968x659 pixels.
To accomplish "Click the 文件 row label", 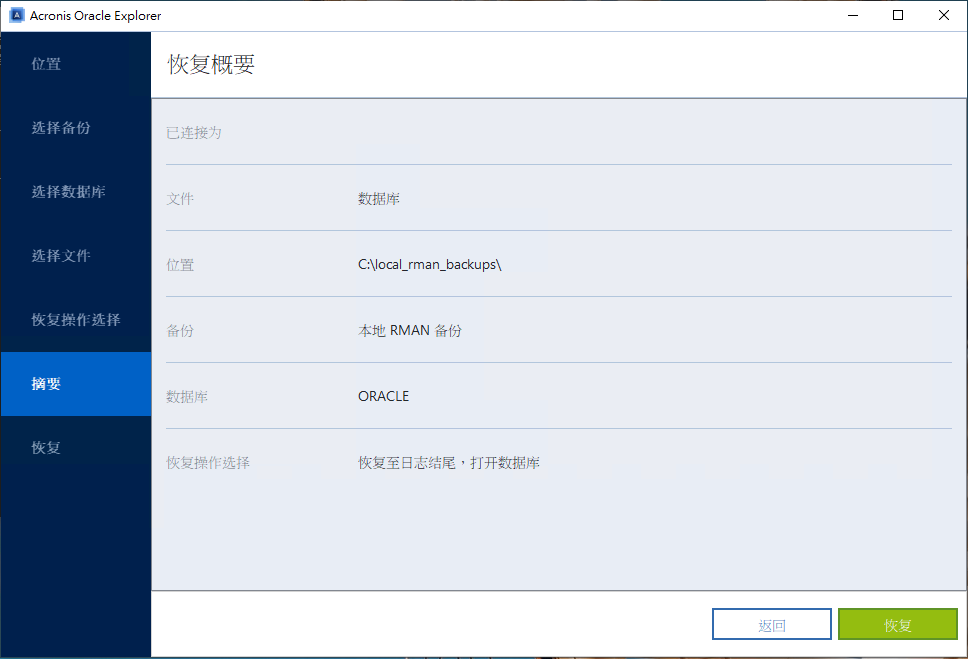I will tap(180, 199).
